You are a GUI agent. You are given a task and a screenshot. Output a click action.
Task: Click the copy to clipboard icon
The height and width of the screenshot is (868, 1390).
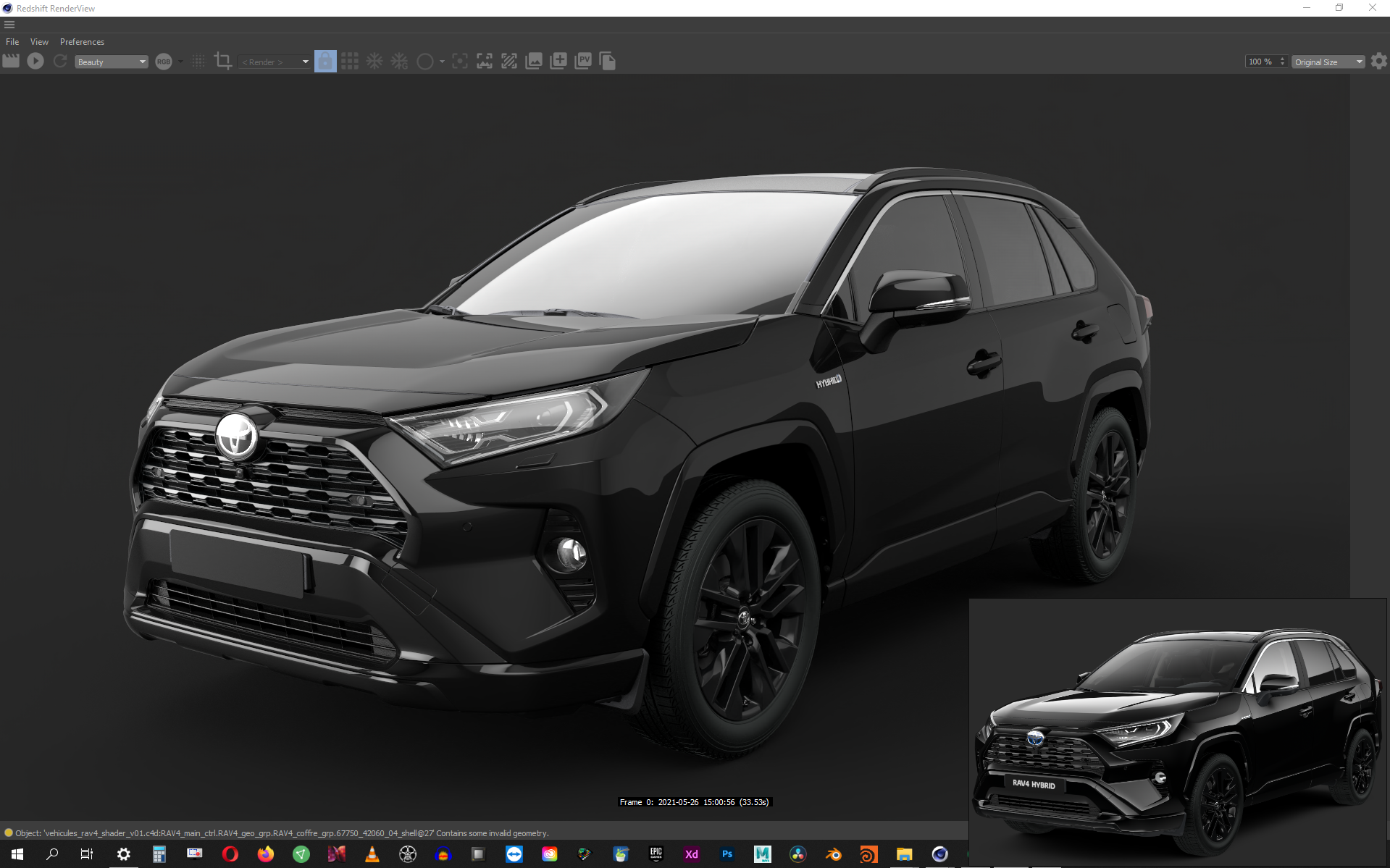(x=608, y=62)
